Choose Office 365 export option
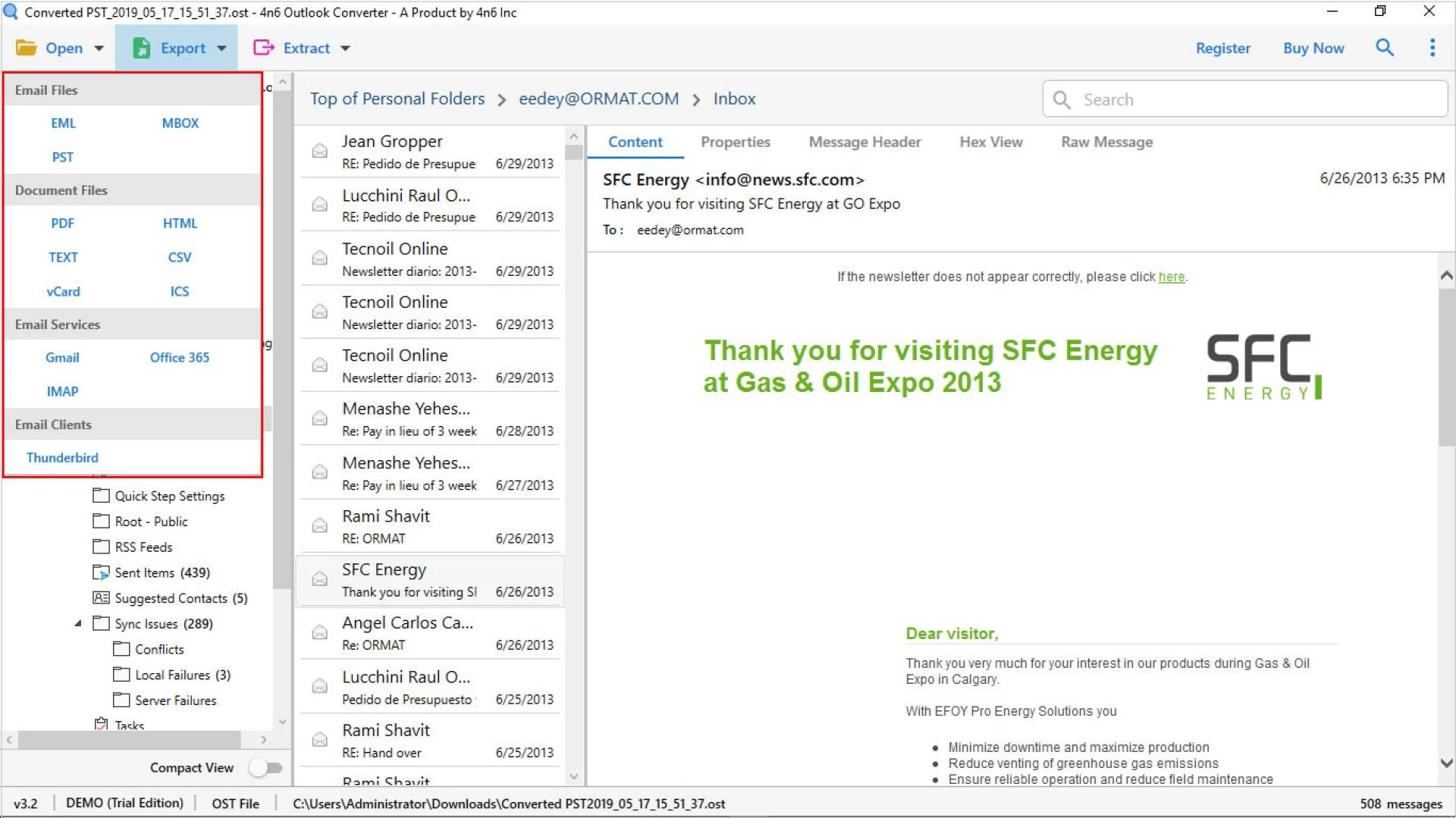The height and width of the screenshot is (818, 1456). point(179,358)
